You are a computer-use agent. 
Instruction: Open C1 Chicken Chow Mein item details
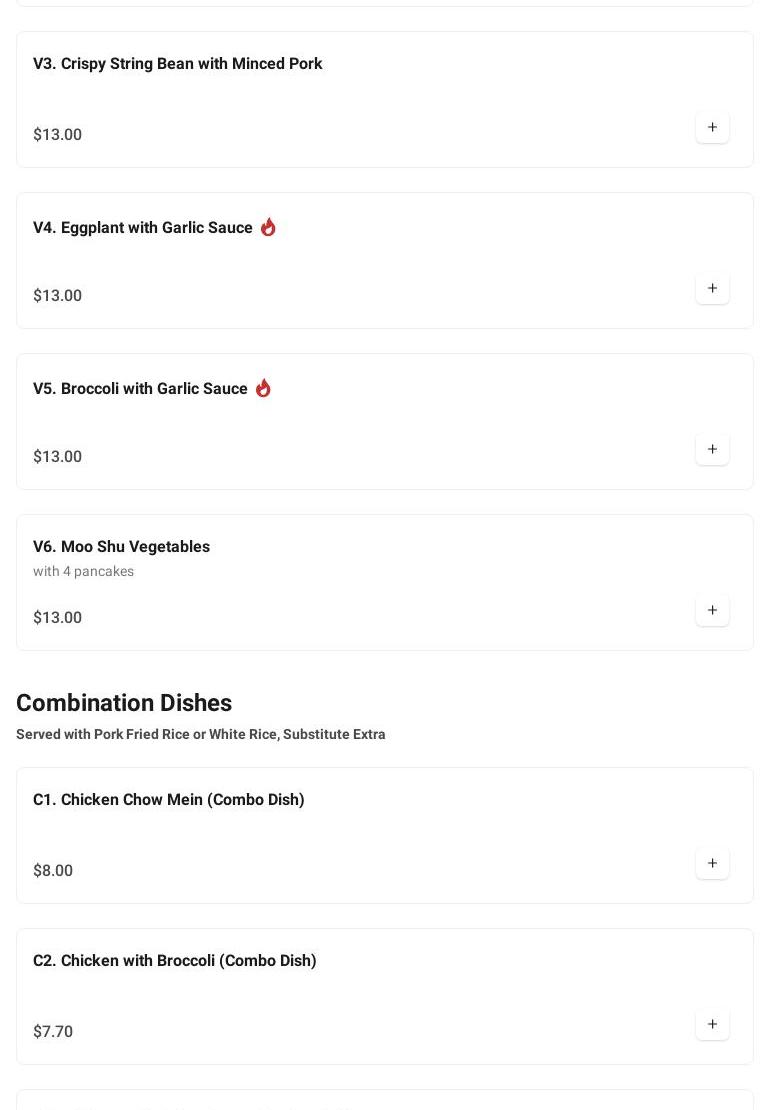(168, 800)
